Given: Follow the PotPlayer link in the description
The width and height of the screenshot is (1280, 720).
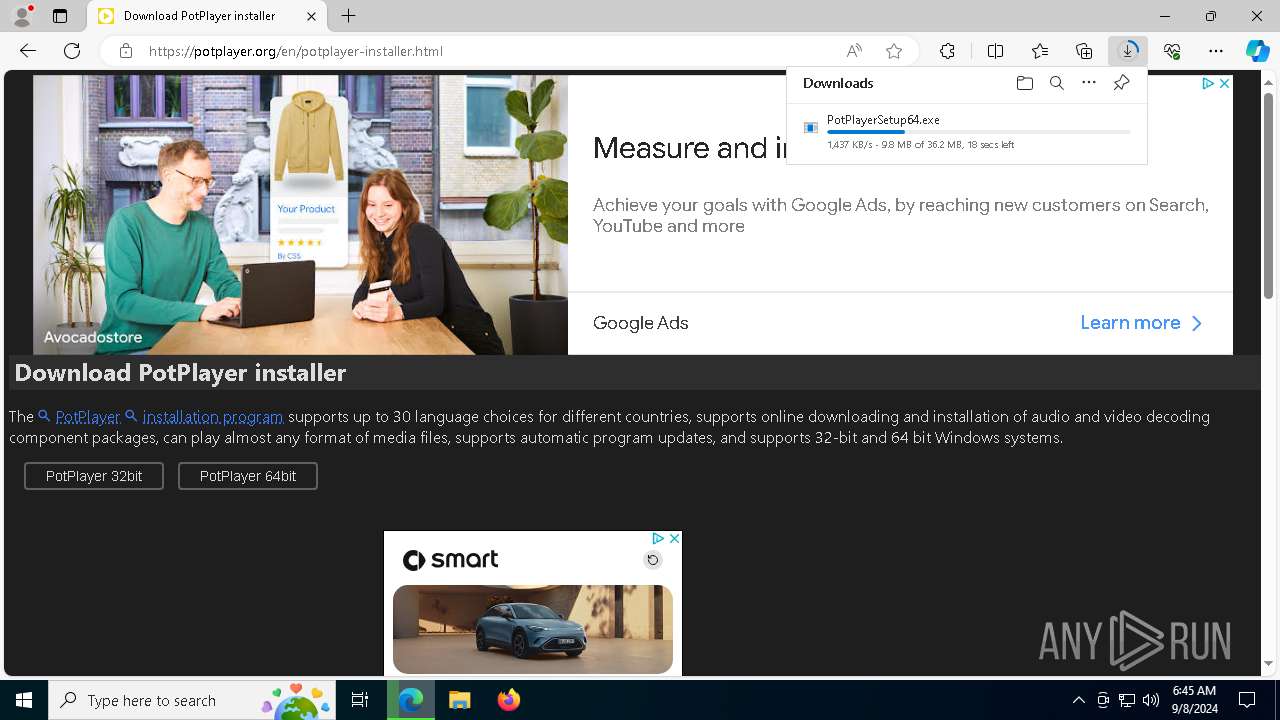Looking at the screenshot, I should click(x=87, y=416).
